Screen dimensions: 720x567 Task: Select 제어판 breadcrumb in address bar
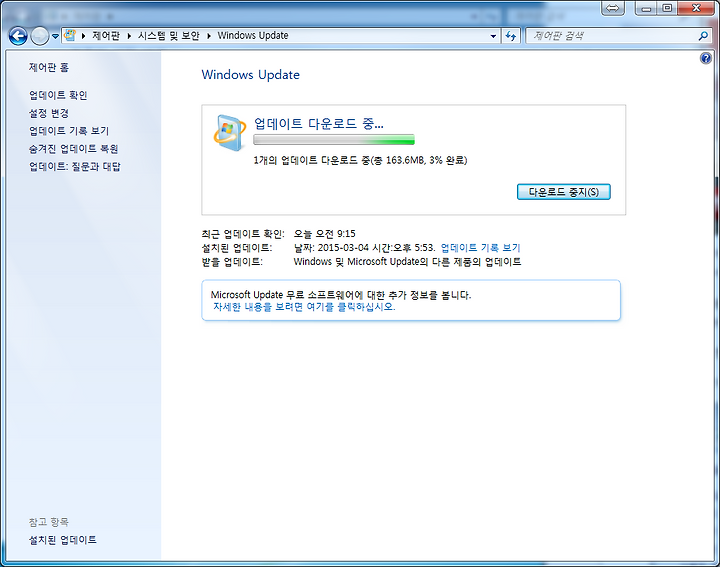pos(106,35)
